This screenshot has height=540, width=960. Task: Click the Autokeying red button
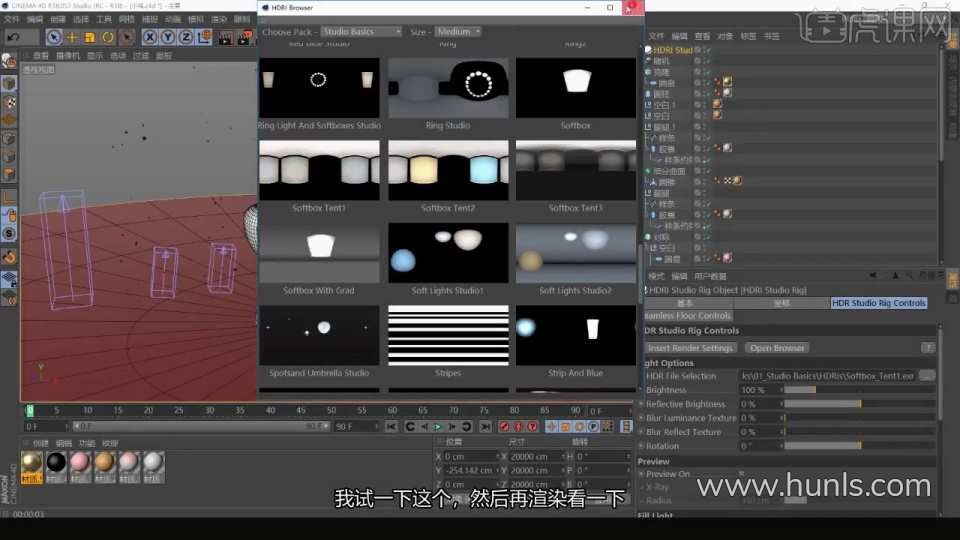519,427
